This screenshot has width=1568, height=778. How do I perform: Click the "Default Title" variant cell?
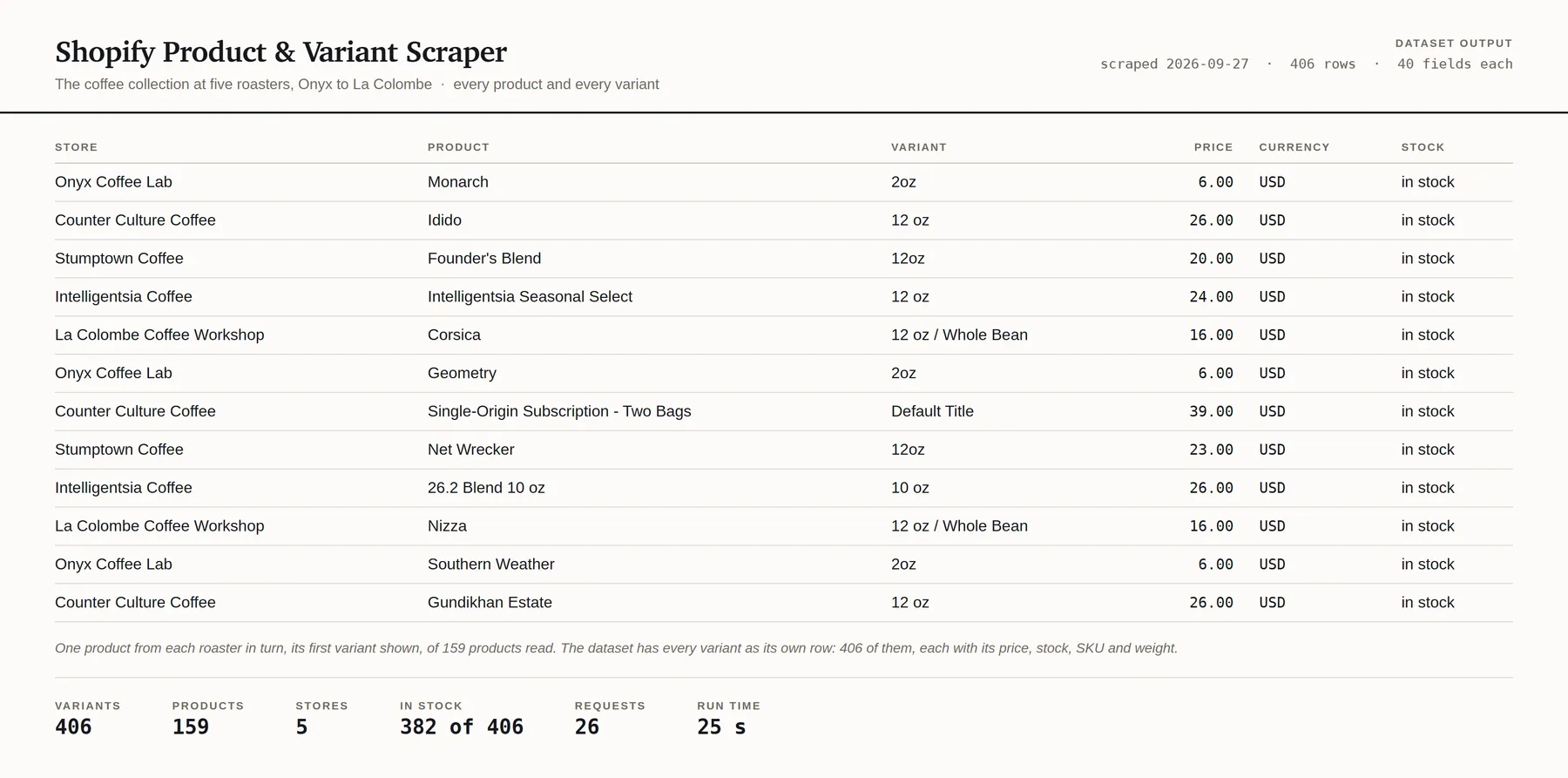pyautogui.click(x=932, y=412)
